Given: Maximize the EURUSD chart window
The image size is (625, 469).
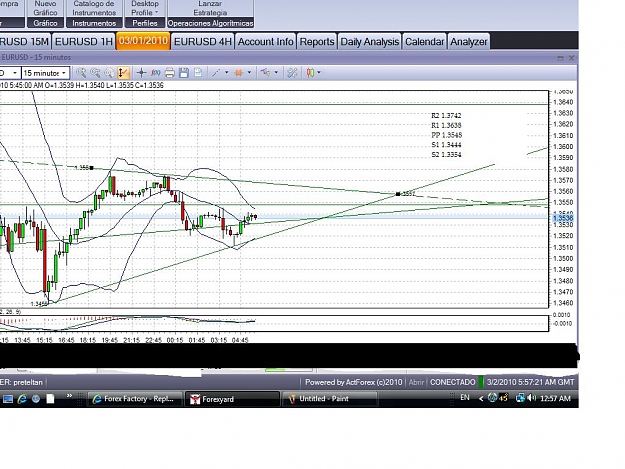Looking at the screenshot, I should 560,58.
